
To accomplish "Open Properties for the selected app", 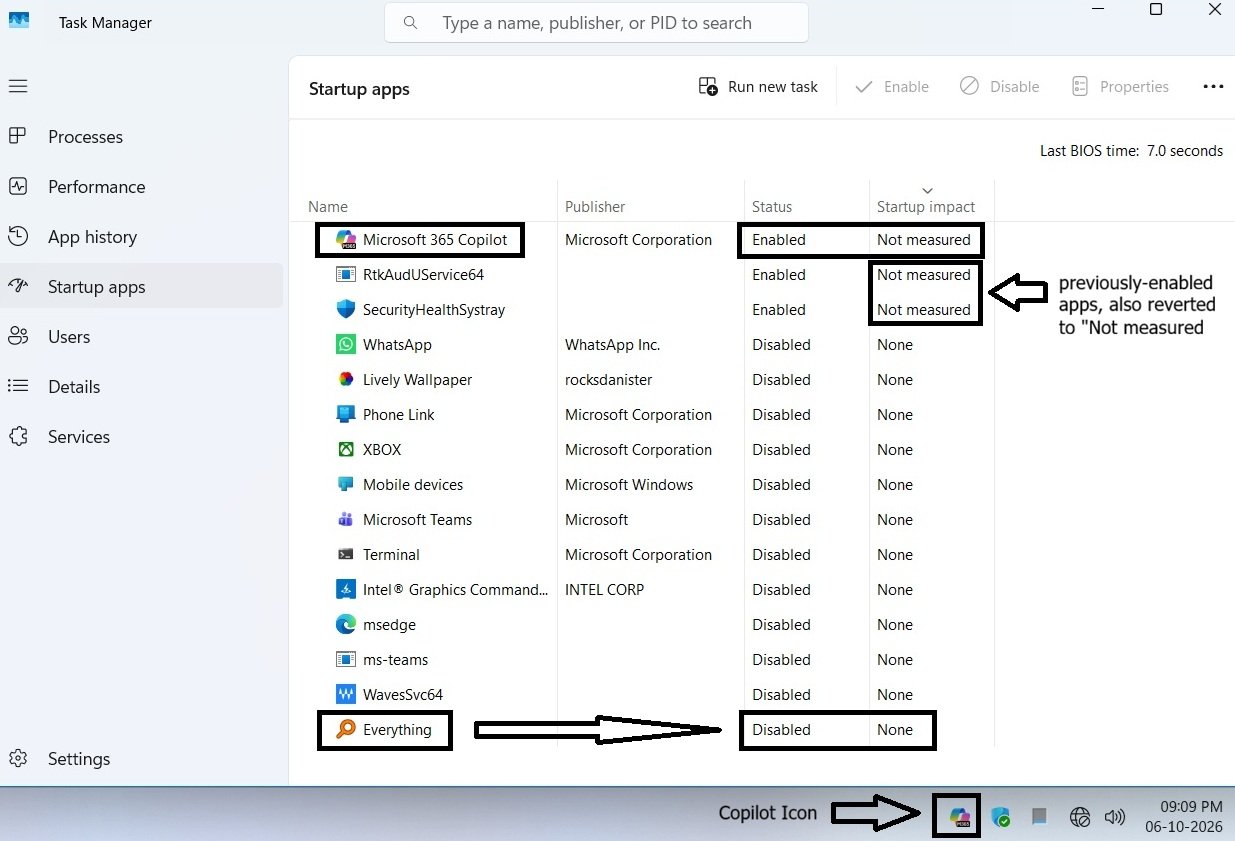I will [1120, 87].
